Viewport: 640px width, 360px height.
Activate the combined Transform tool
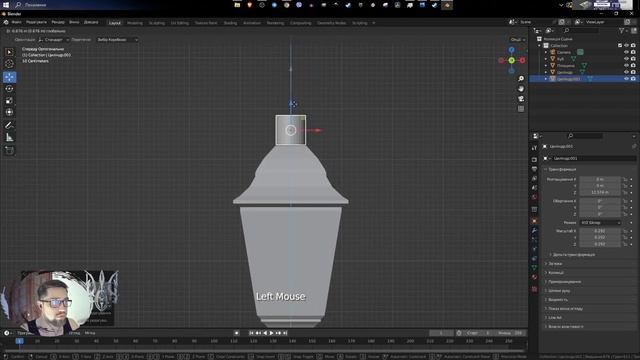tap(9, 112)
